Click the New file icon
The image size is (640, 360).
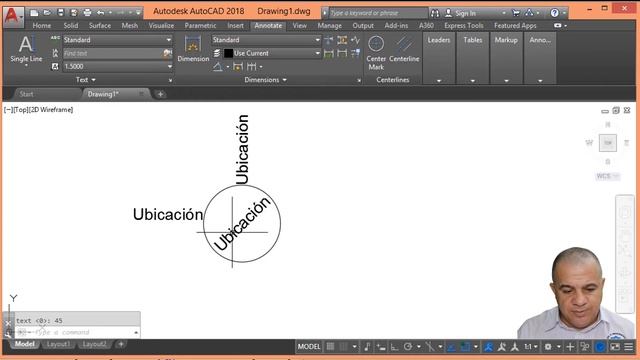pyautogui.click(x=34, y=13)
